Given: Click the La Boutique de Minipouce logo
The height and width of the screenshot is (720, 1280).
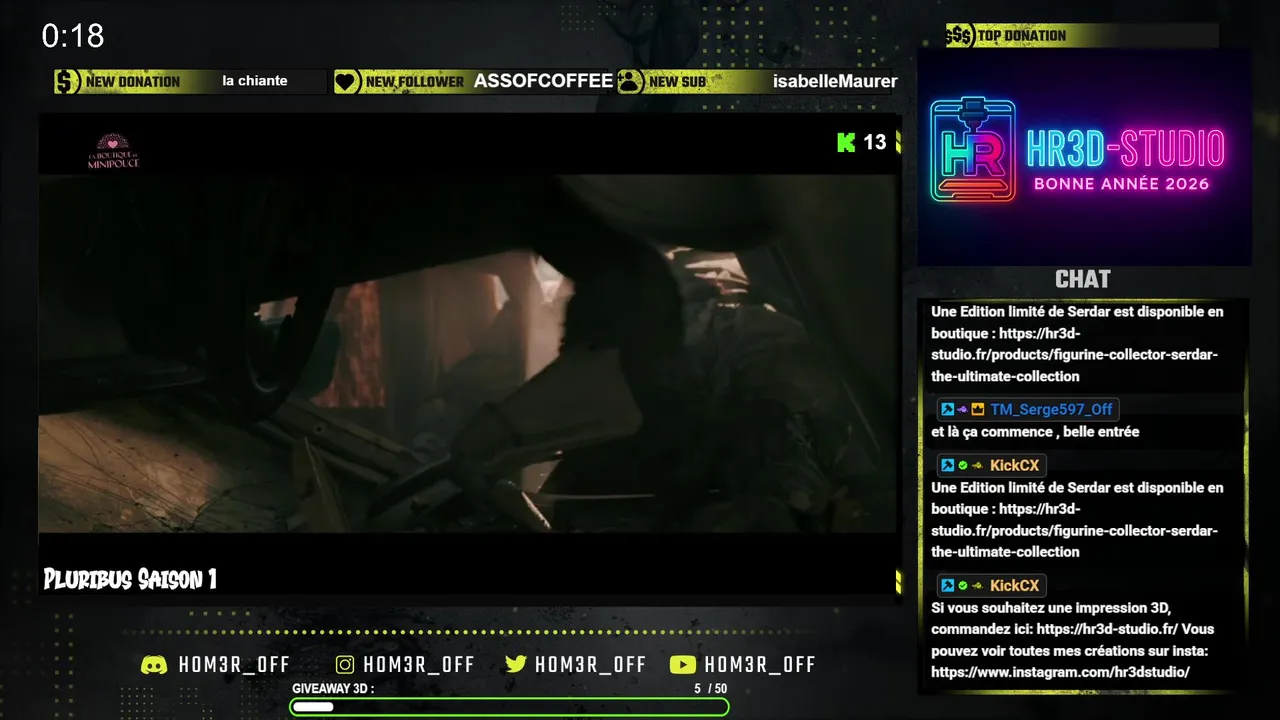Looking at the screenshot, I should coord(113,151).
